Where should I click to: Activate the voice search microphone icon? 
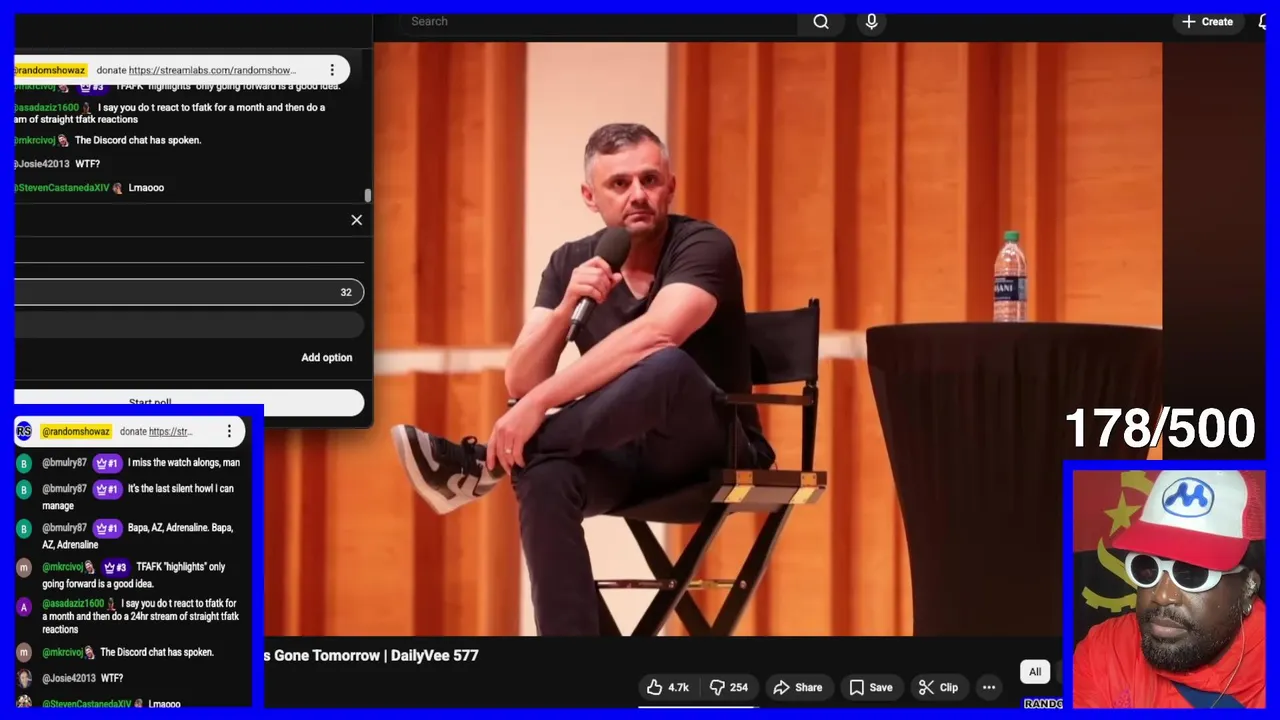(x=872, y=22)
